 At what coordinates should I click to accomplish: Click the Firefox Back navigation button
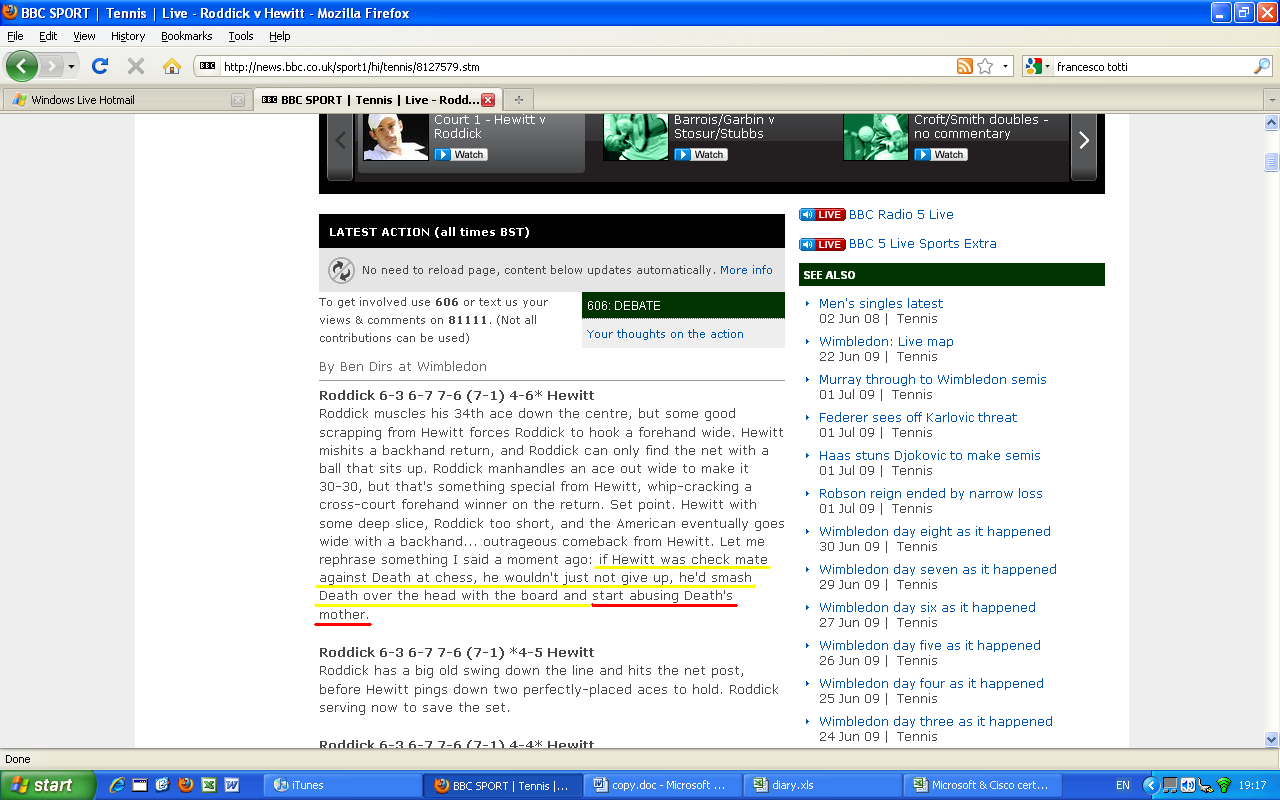tap(22, 67)
